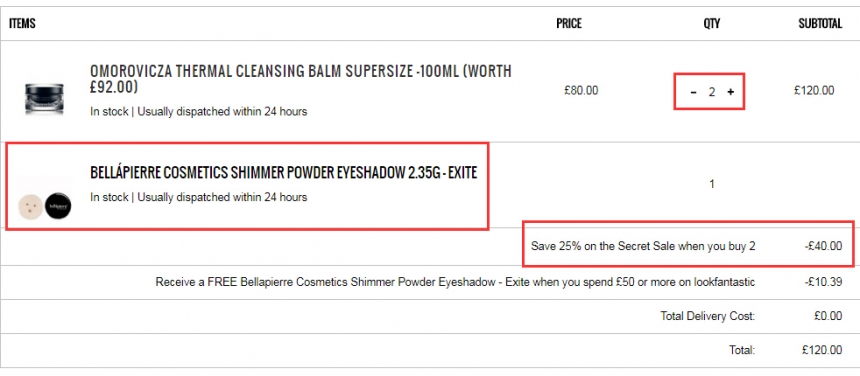This screenshot has width=860, height=376.
Task: Click the Bellapierre eyeshadow quantity 1
Action: pos(712,184)
